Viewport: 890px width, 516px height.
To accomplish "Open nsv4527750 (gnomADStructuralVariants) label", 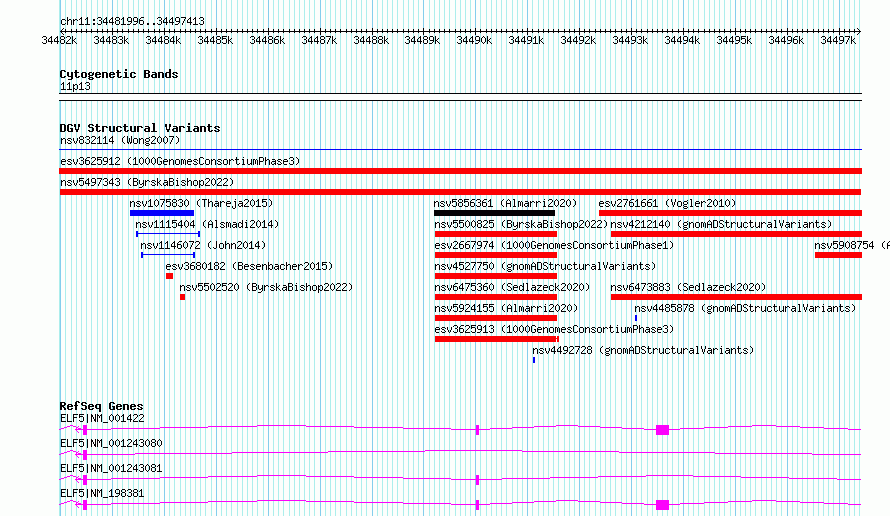I will click(x=545, y=266).
